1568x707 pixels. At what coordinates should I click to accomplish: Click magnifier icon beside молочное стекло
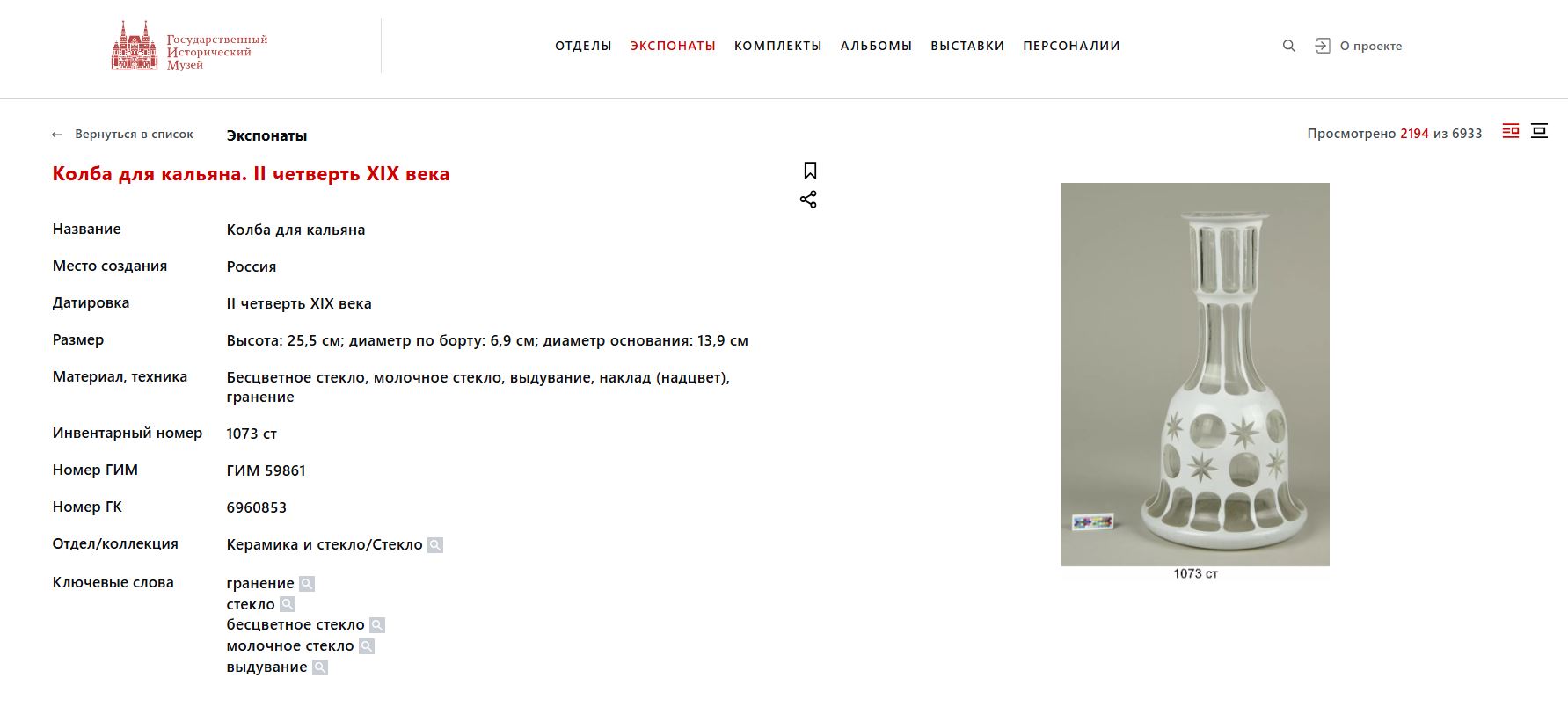tap(367, 646)
